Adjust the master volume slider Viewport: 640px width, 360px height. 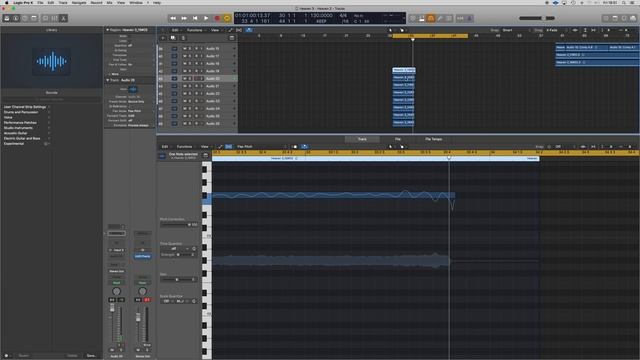tap(537, 18)
